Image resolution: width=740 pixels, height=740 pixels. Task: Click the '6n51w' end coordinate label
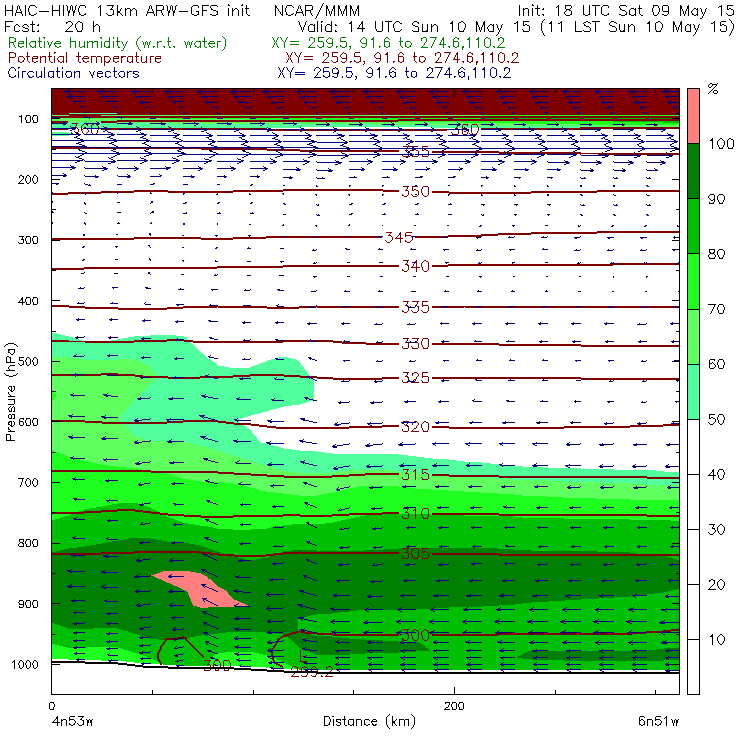(658, 722)
